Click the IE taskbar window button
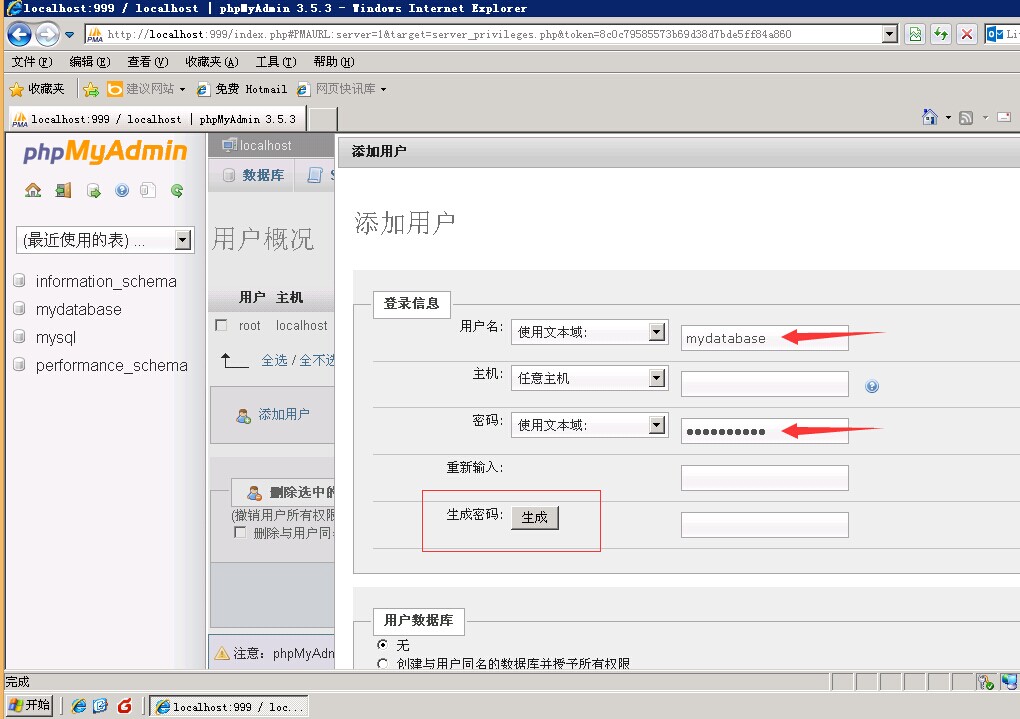Viewport: 1020px width, 719px height. tap(230, 706)
